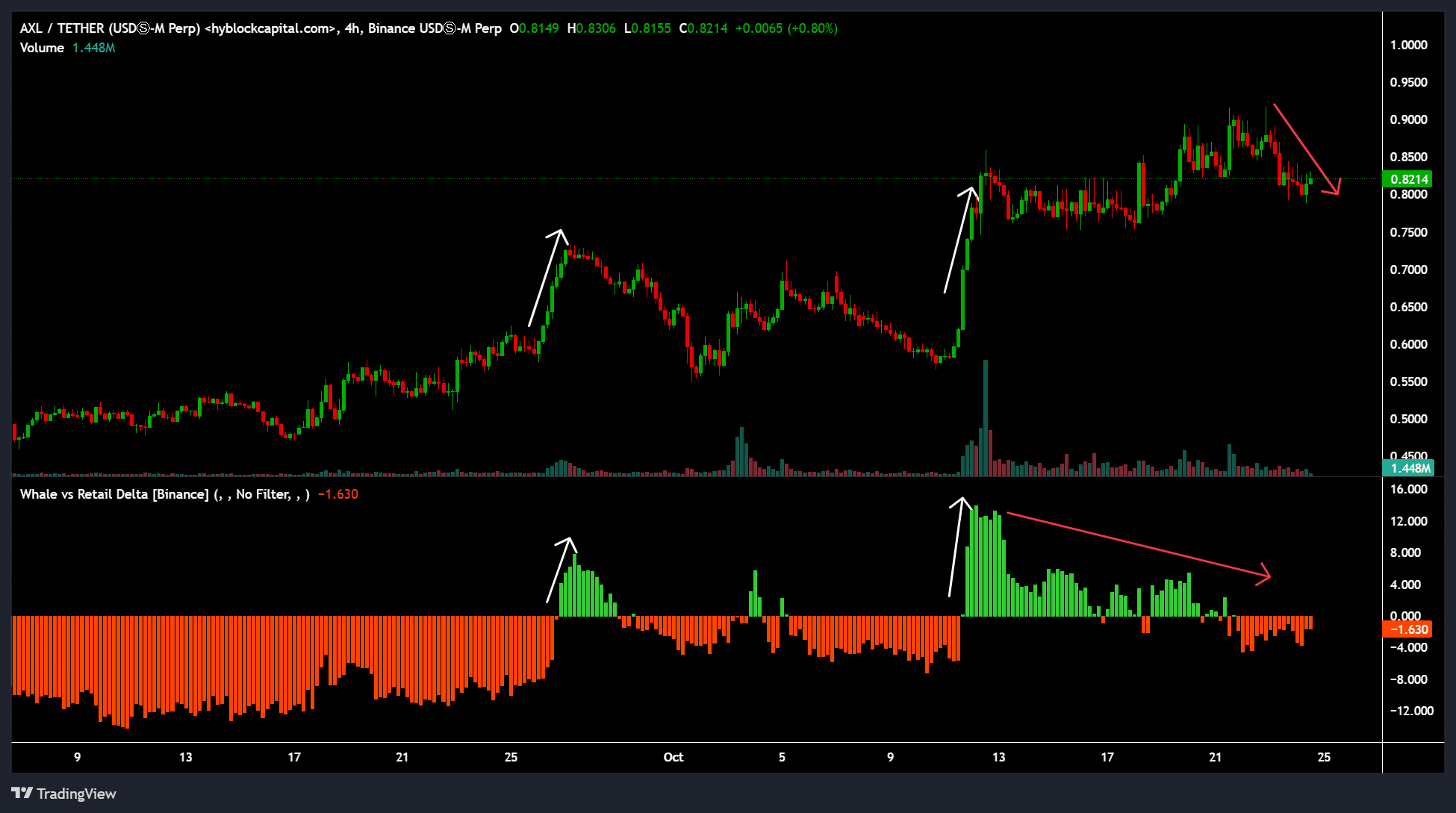Click the indicator value -1.630 in legend
The width and height of the screenshot is (1456, 813).
coord(337,494)
